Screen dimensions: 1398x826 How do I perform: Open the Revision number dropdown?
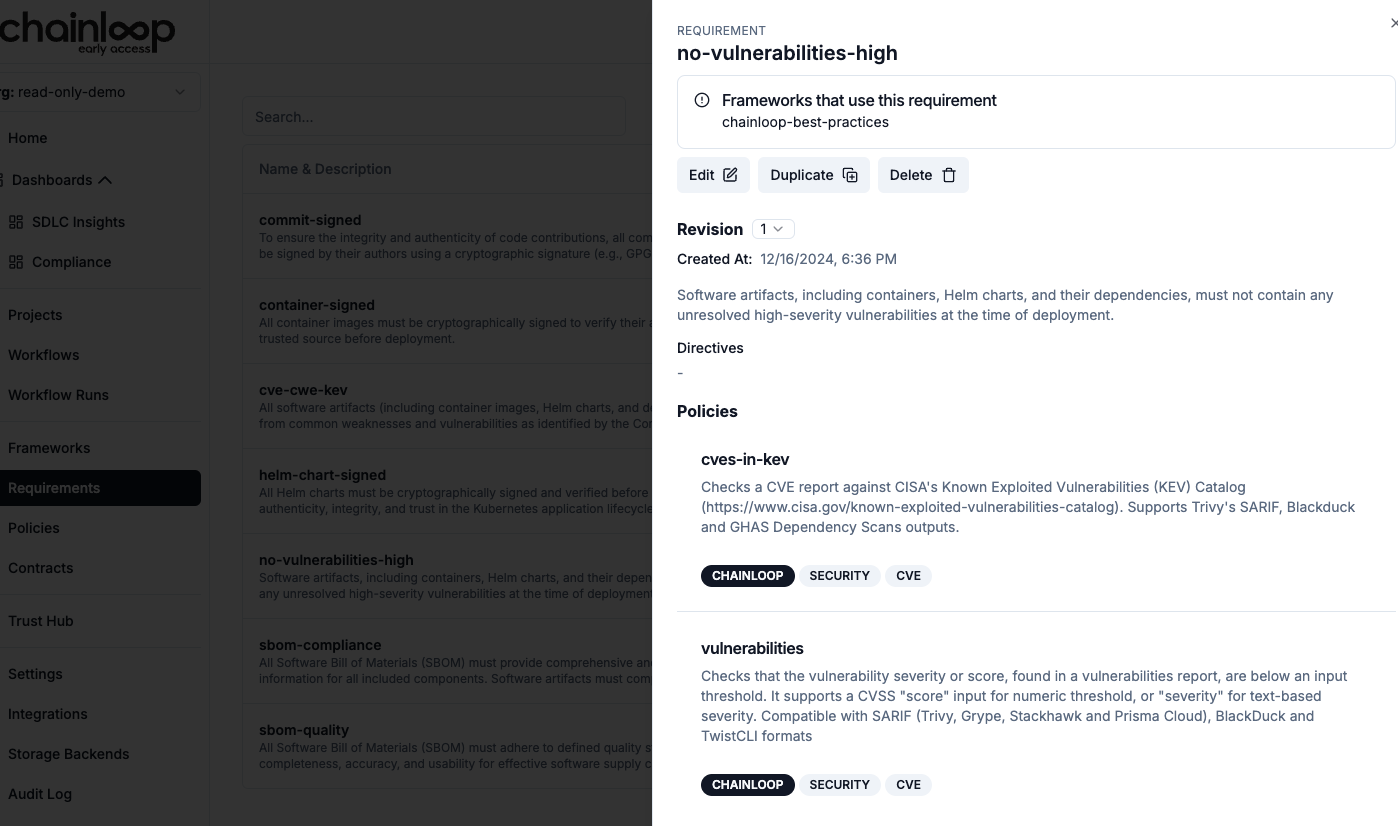tap(773, 229)
